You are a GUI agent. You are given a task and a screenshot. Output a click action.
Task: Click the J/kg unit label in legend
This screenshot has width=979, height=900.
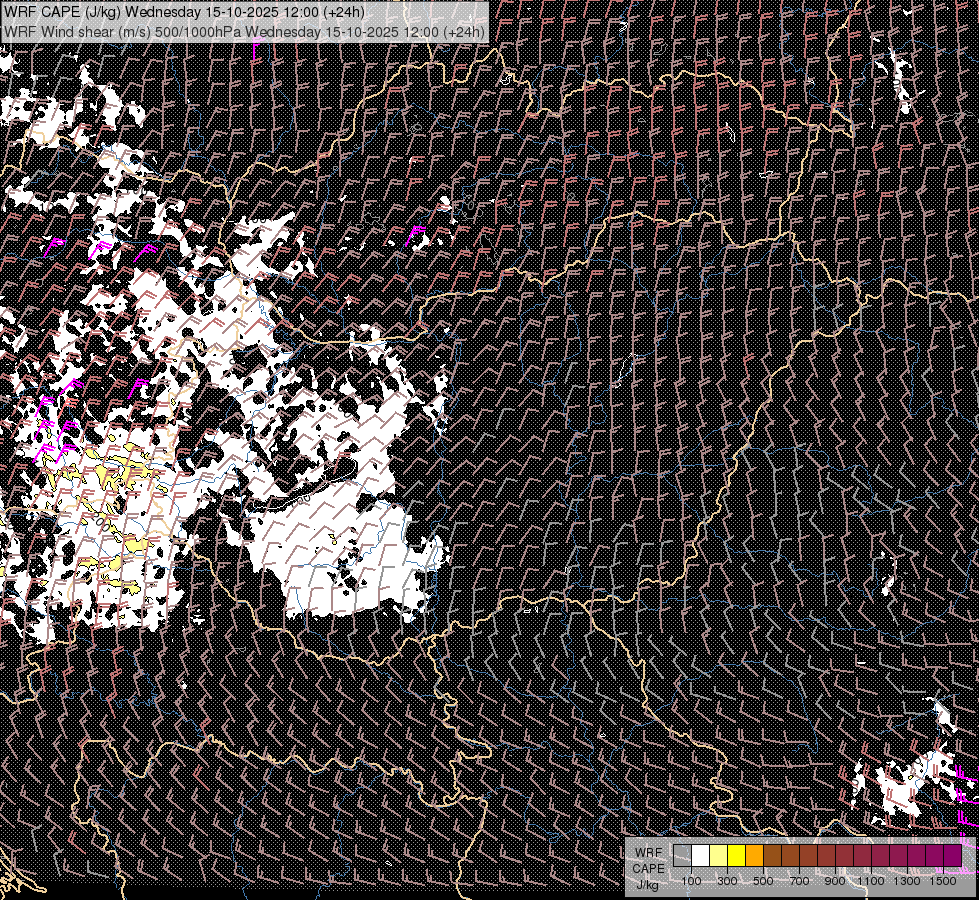pos(647,885)
